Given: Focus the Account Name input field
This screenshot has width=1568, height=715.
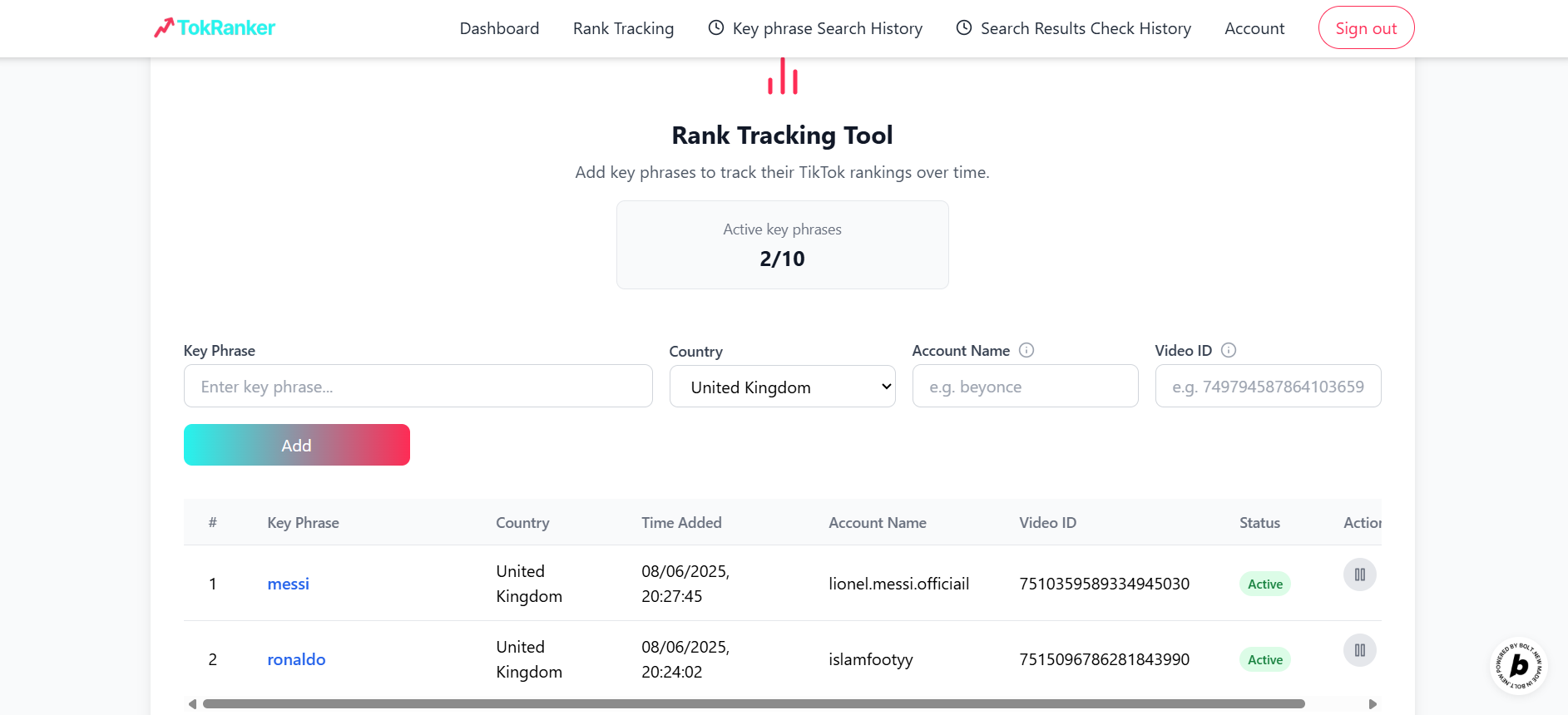Looking at the screenshot, I should coord(1025,386).
